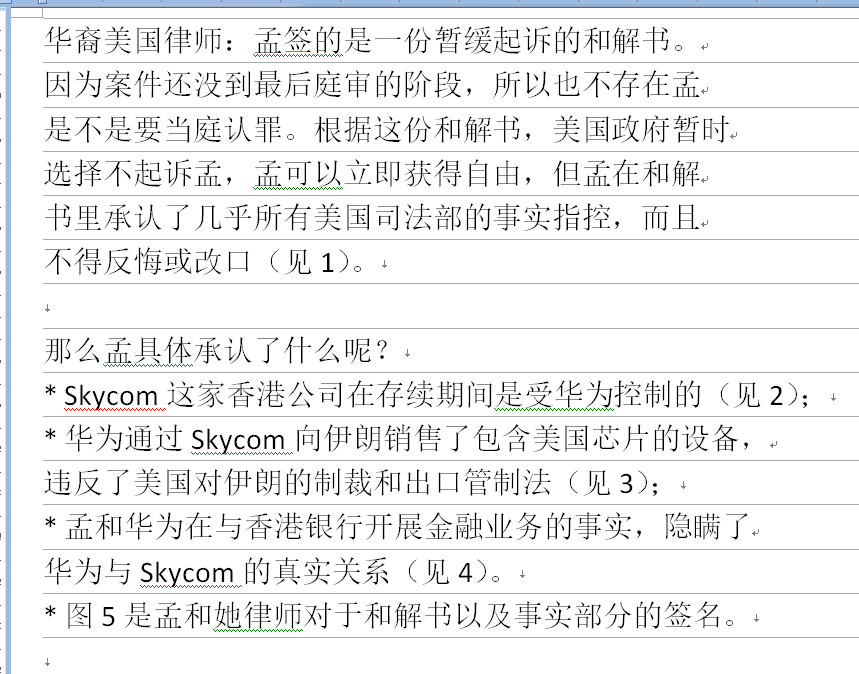Click Skycom before 这家香港公司
The height and width of the screenshot is (674, 859).
coord(111,396)
